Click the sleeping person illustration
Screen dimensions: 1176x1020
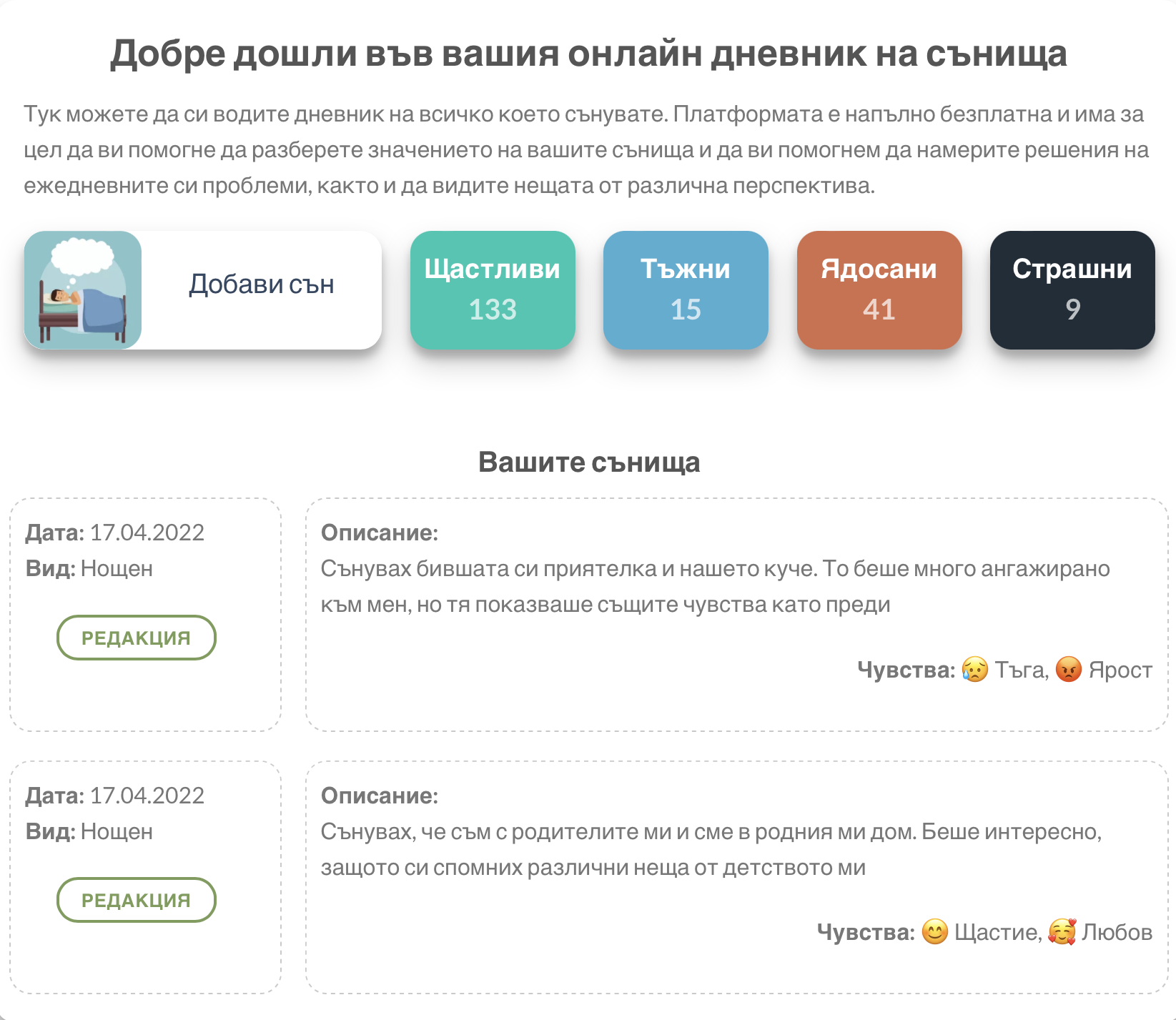tap(83, 290)
